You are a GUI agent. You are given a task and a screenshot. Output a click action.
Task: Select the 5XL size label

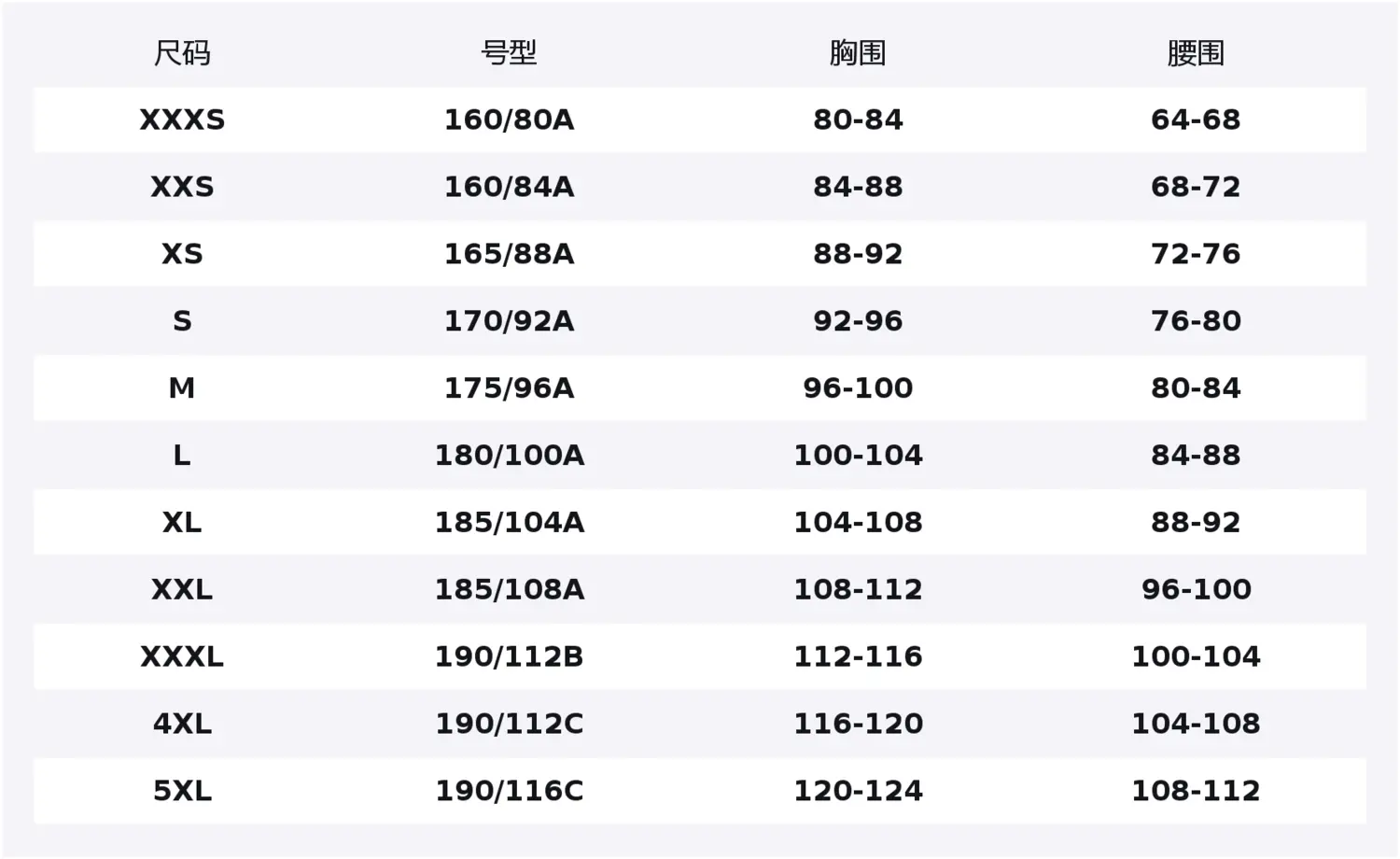click(182, 791)
